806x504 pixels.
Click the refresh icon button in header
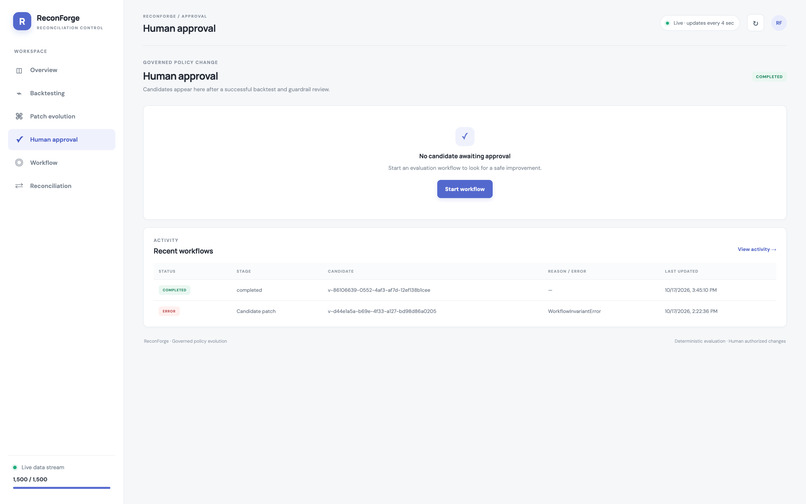[x=755, y=23]
